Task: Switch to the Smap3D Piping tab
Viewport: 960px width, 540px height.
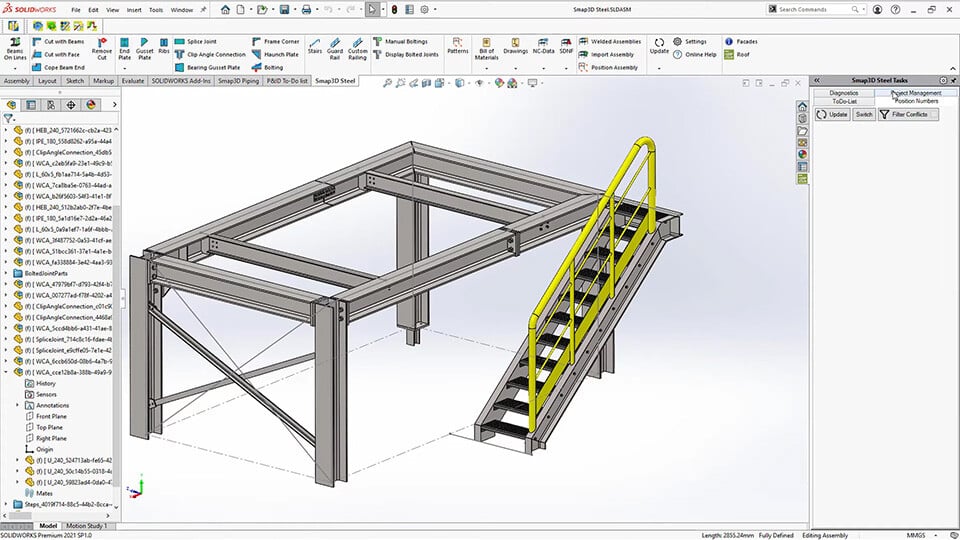Action: pyautogui.click(x=238, y=81)
